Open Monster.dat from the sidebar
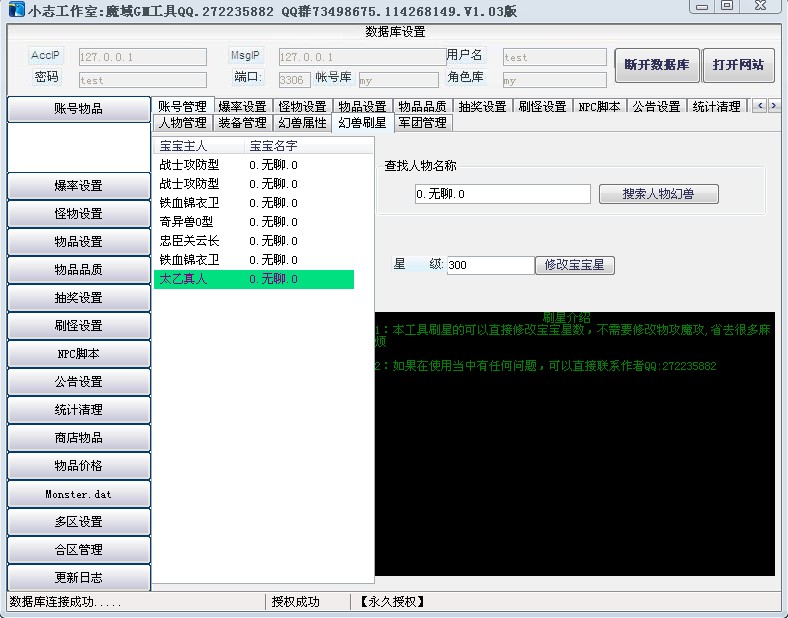 (78, 494)
